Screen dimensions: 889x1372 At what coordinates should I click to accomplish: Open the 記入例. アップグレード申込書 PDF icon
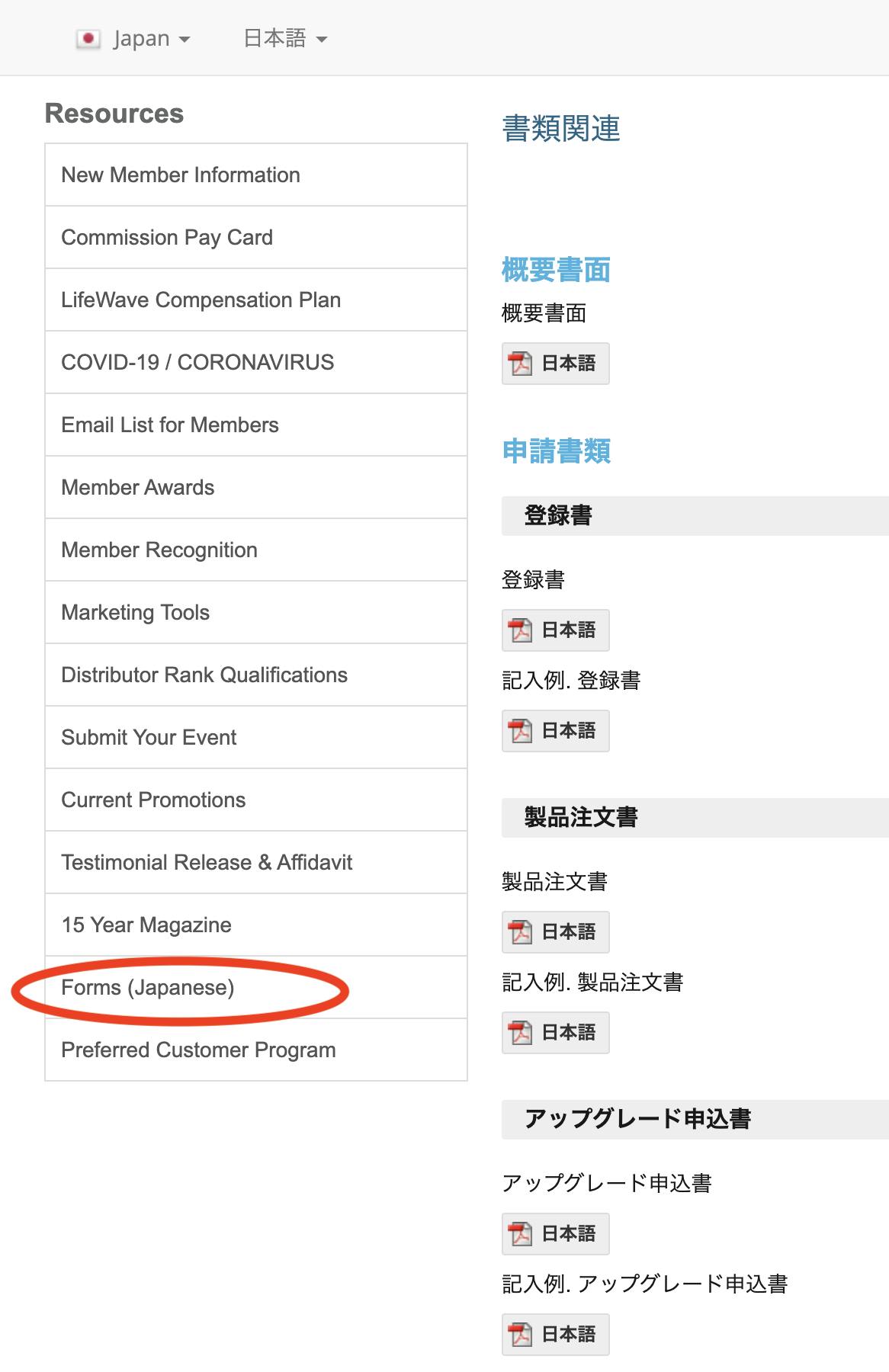pyautogui.click(x=521, y=1335)
